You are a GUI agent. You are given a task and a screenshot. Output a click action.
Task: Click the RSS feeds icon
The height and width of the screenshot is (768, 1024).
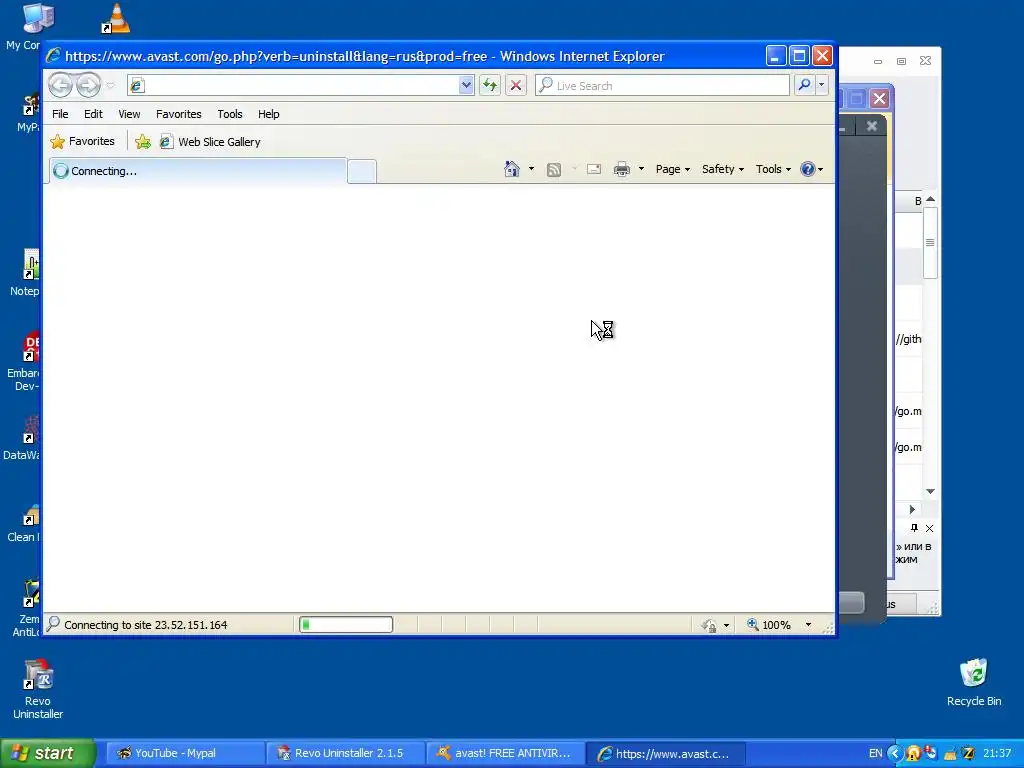click(x=554, y=170)
